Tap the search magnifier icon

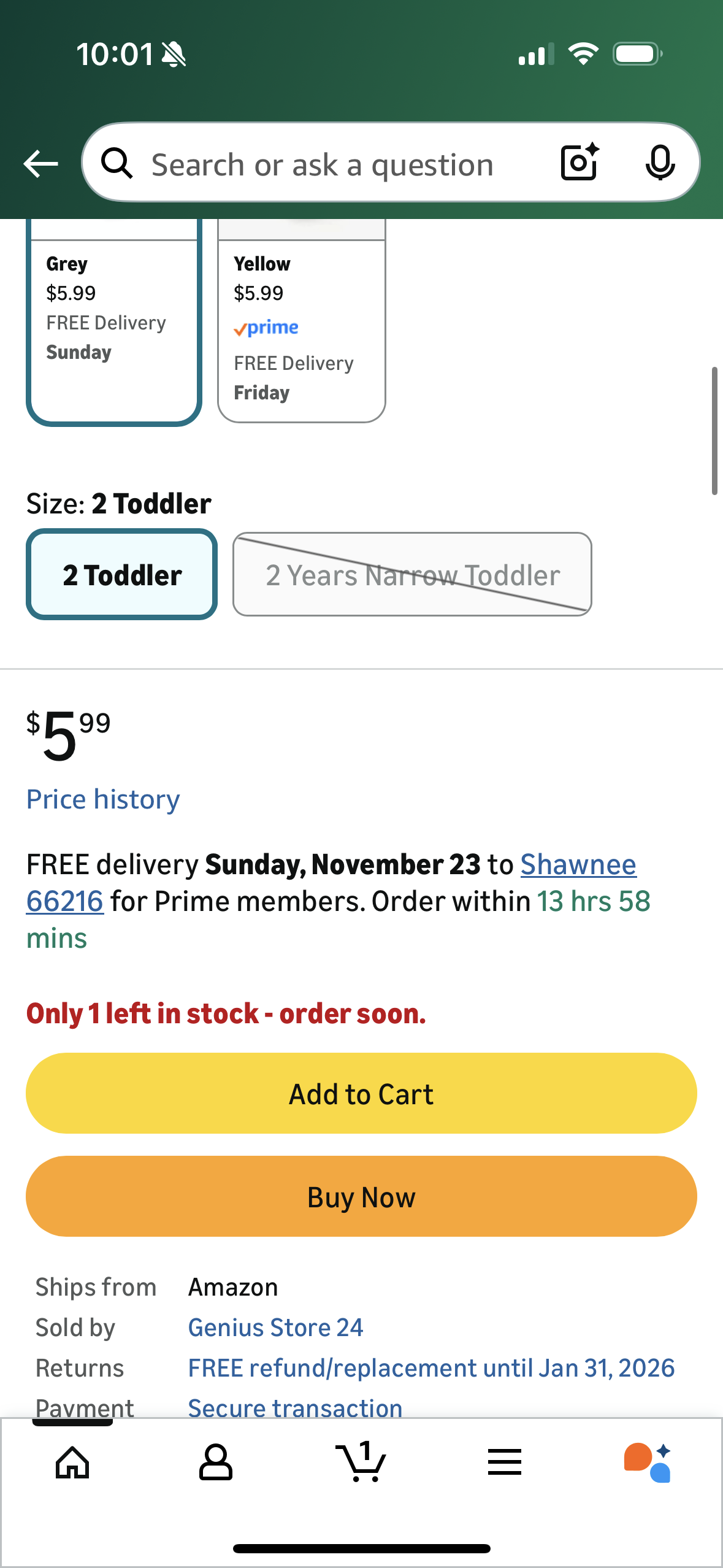pos(118,163)
